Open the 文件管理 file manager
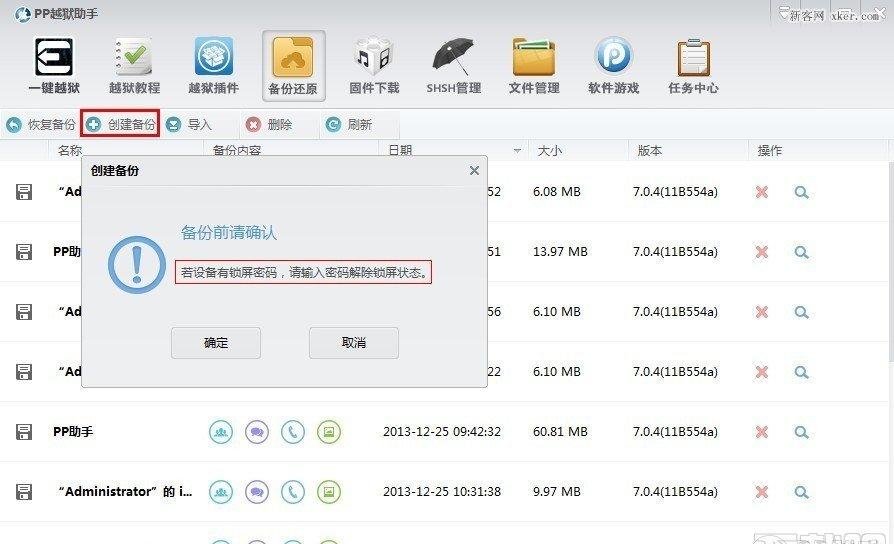894x544 pixels. click(534, 66)
